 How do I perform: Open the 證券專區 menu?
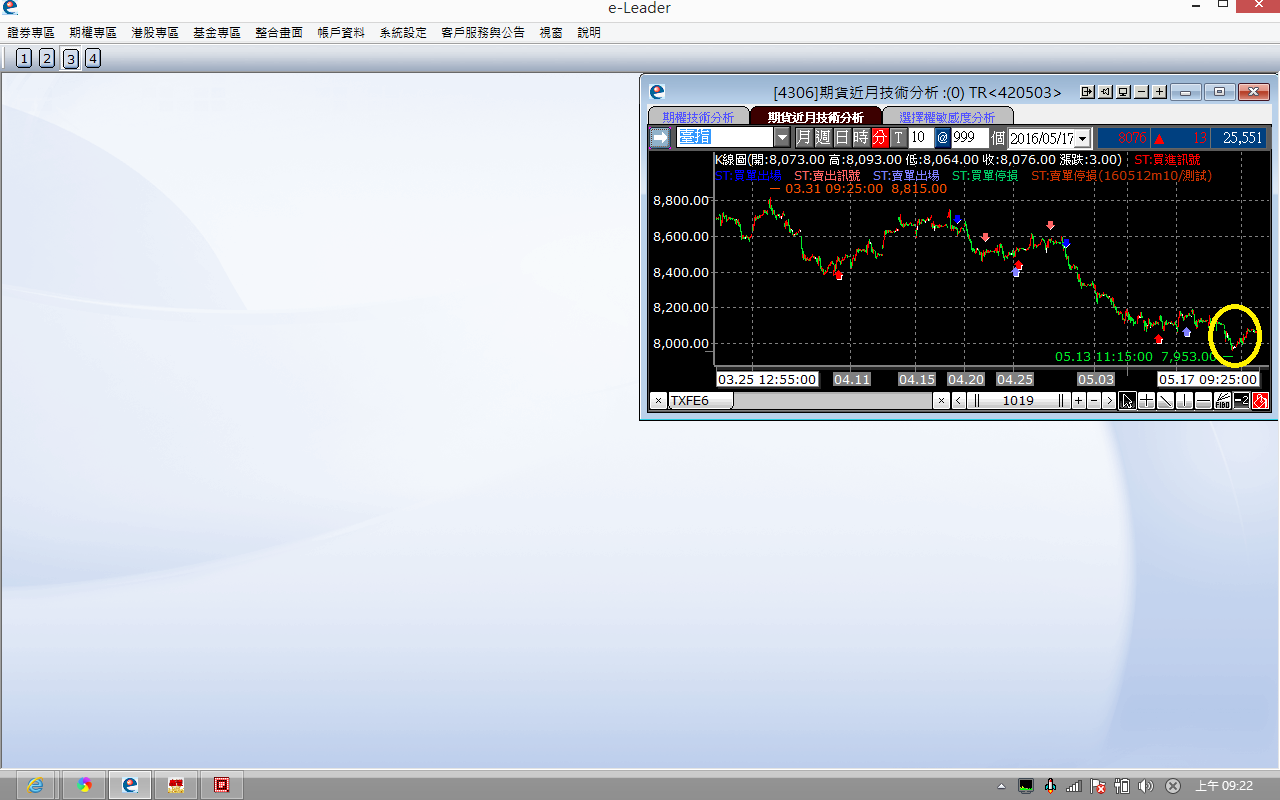coord(31,33)
